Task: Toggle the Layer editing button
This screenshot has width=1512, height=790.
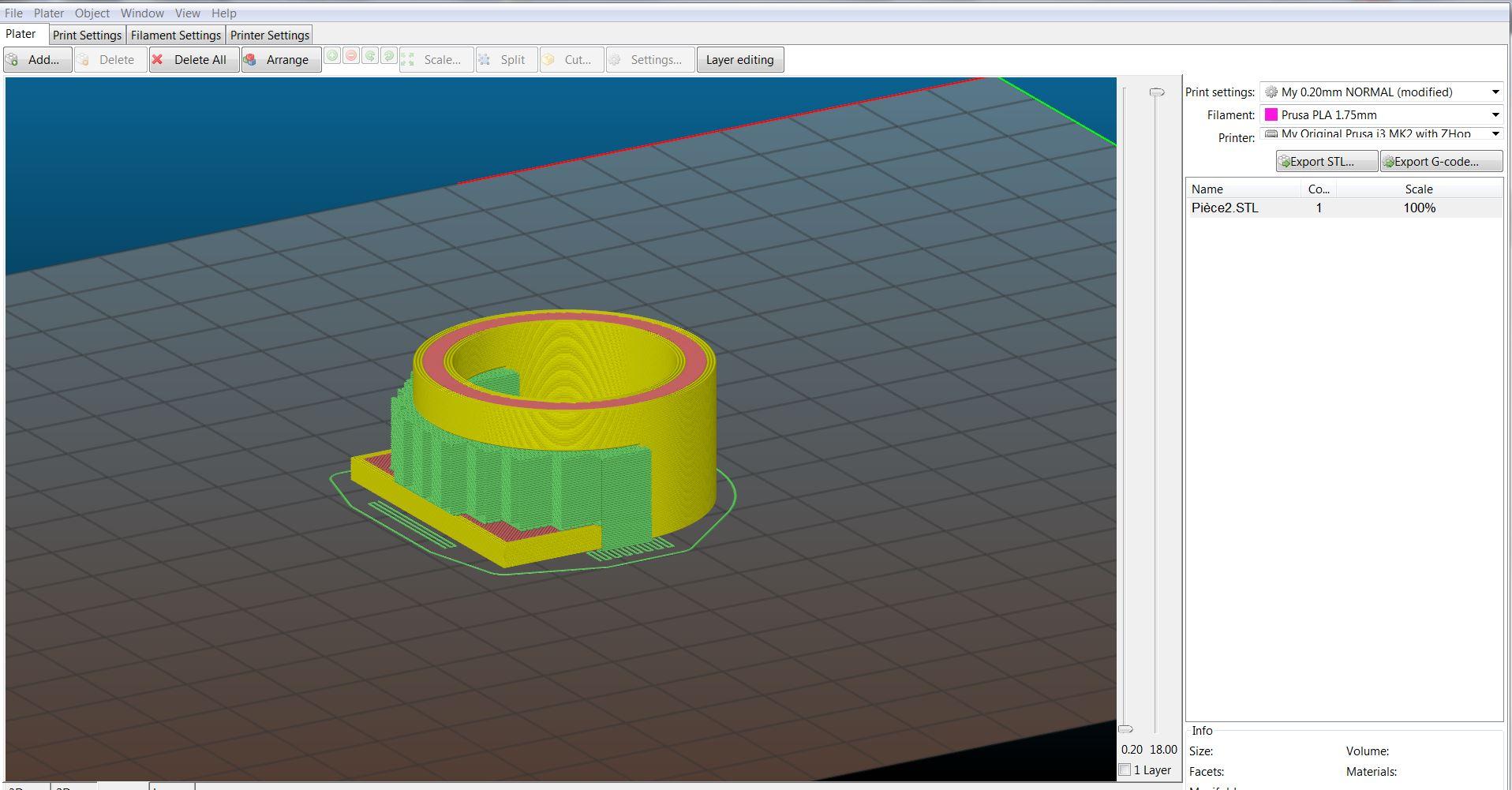Action: (739, 60)
